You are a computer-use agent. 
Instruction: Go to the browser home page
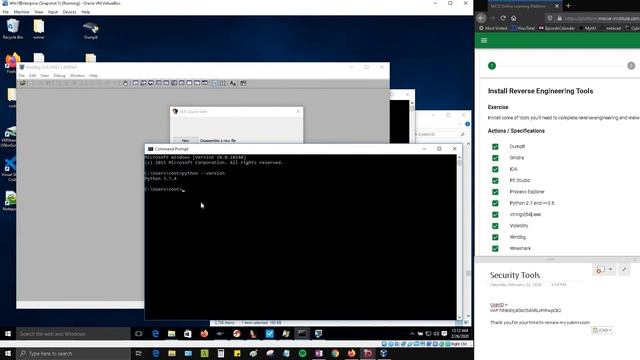(x=513, y=18)
